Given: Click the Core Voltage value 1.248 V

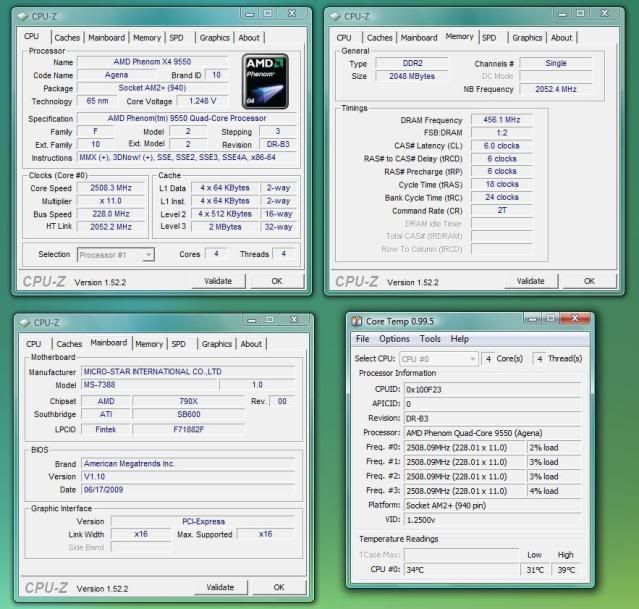Looking at the screenshot, I should [203, 101].
